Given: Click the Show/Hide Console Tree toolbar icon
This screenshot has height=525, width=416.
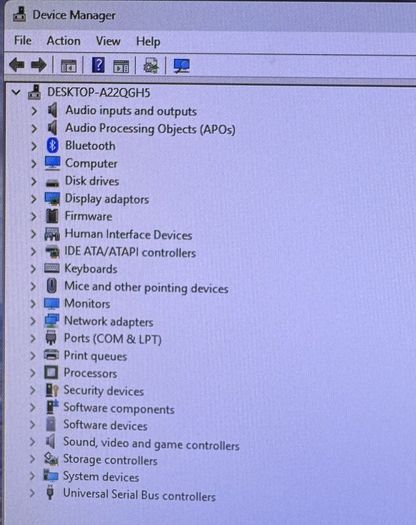Looking at the screenshot, I should 69,66.
